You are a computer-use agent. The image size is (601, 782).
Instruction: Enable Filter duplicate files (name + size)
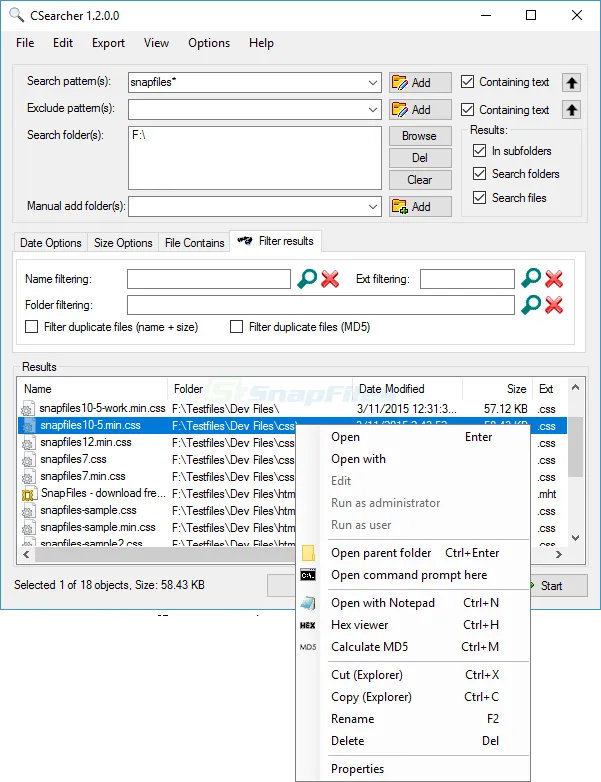tap(31, 327)
